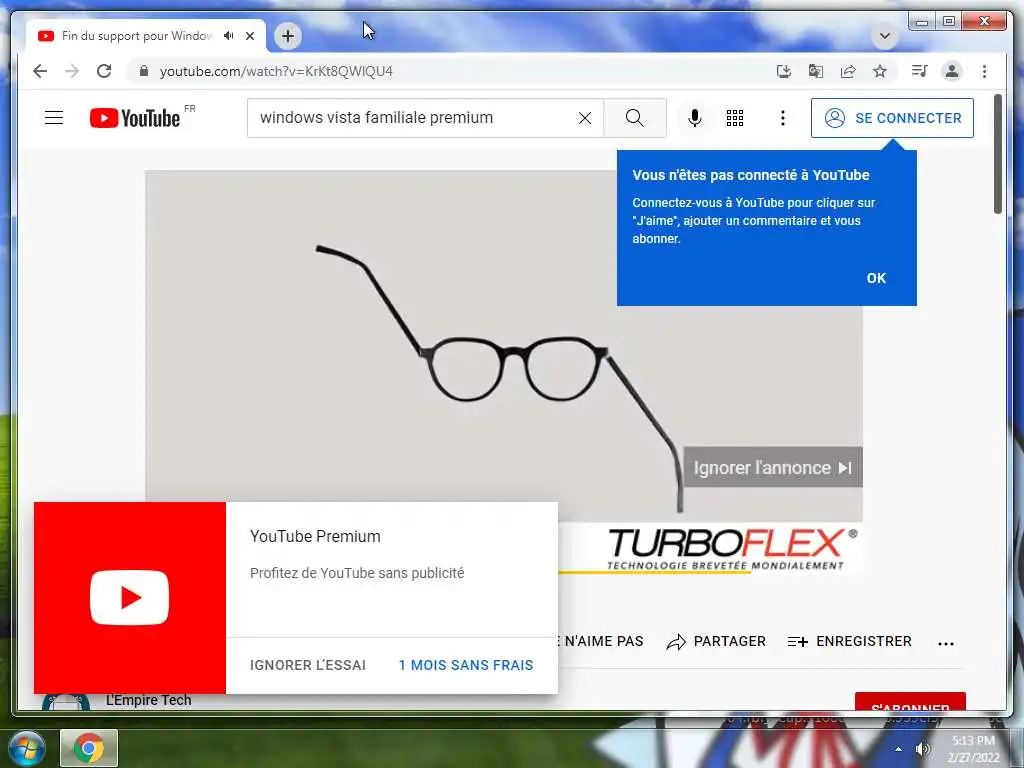The width and height of the screenshot is (1024, 768).
Task: Clear the search box with the X
Action: pos(585,118)
